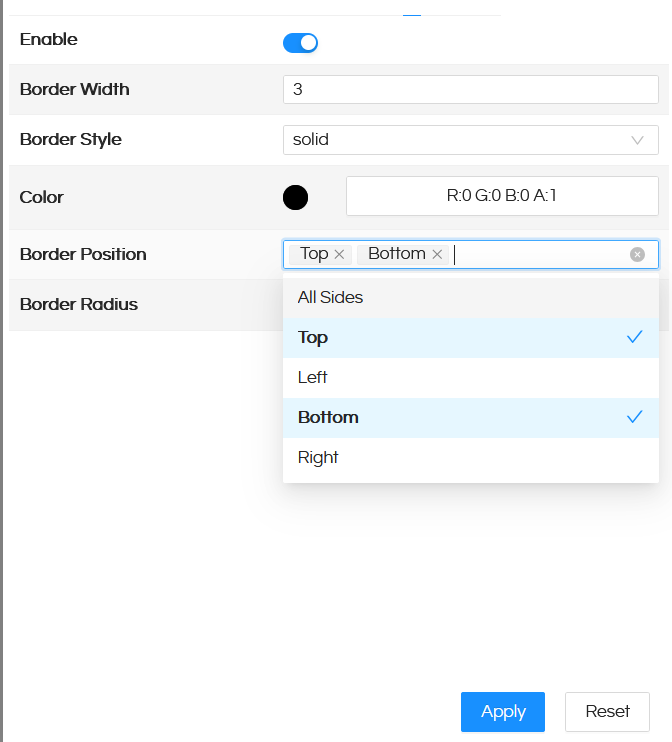The height and width of the screenshot is (742, 672).
Task: Click the Color label
Action: pyautogui.click(x=41, y=197)
